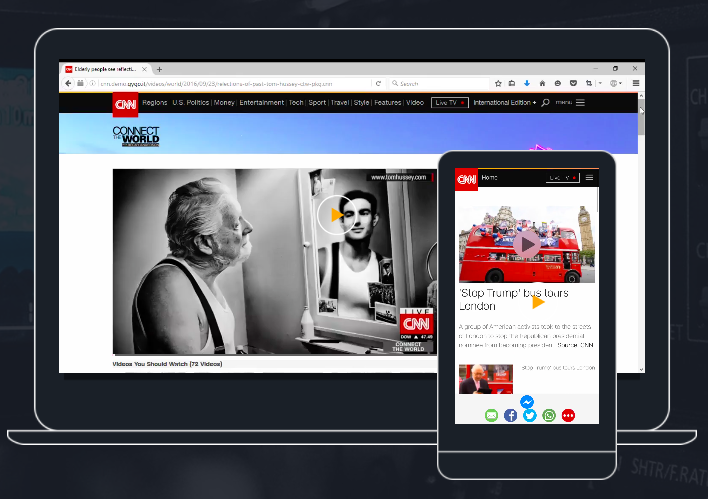Click the Live TV button on laptop
The width and height of the screenshot is (708, 499).
[450, 103]
